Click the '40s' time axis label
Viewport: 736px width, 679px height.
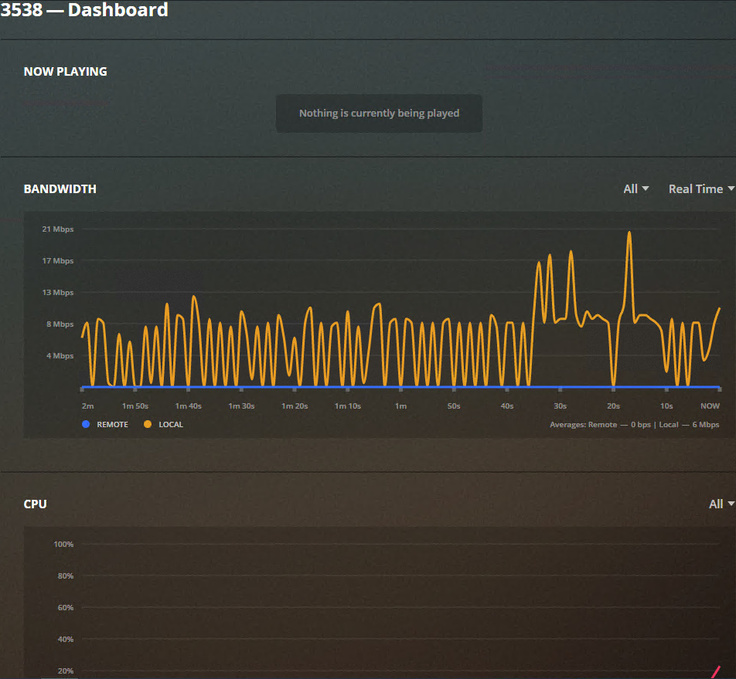(507, 406)
